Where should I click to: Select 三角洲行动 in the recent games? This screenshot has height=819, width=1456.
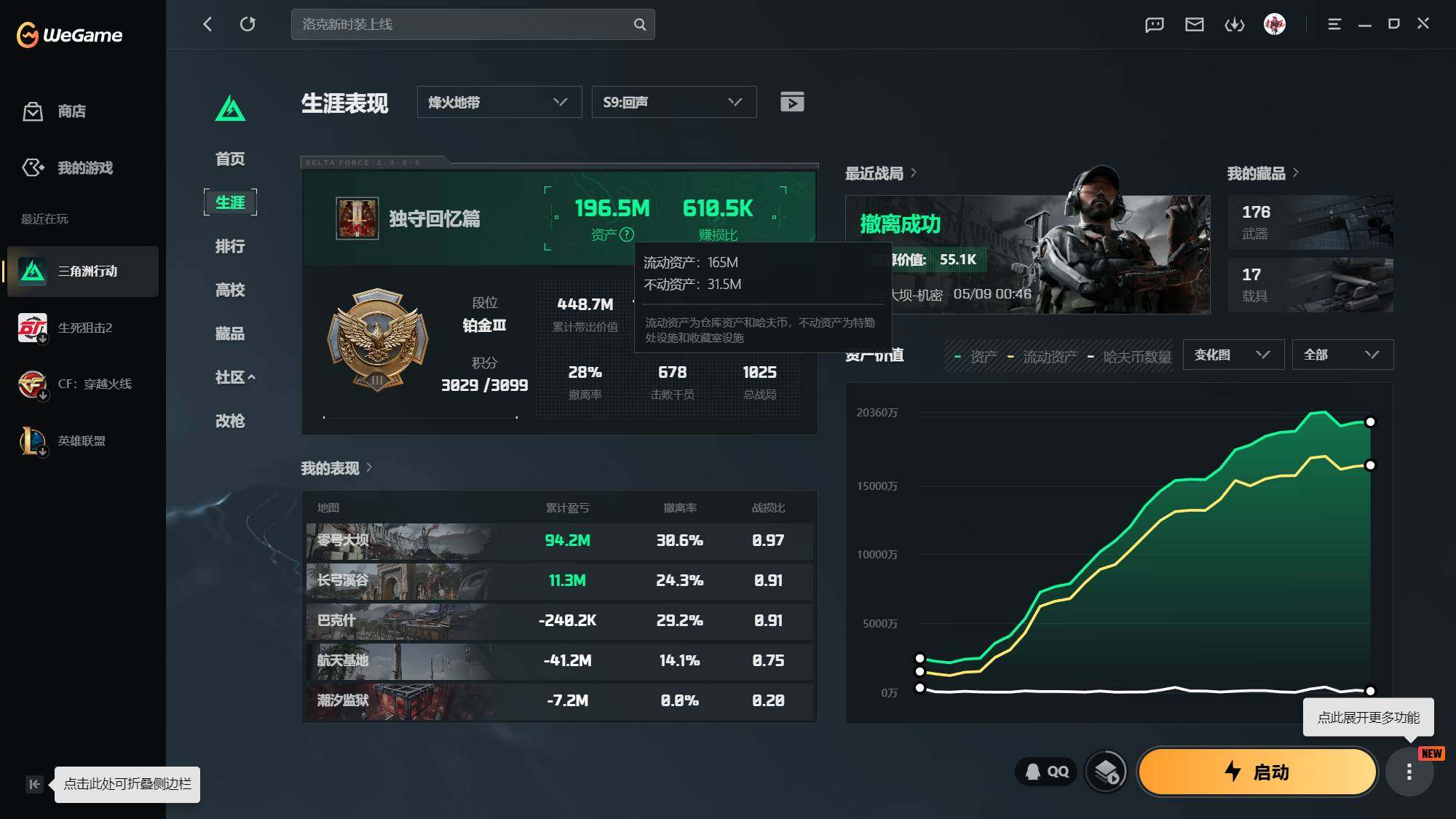point(83,272)
